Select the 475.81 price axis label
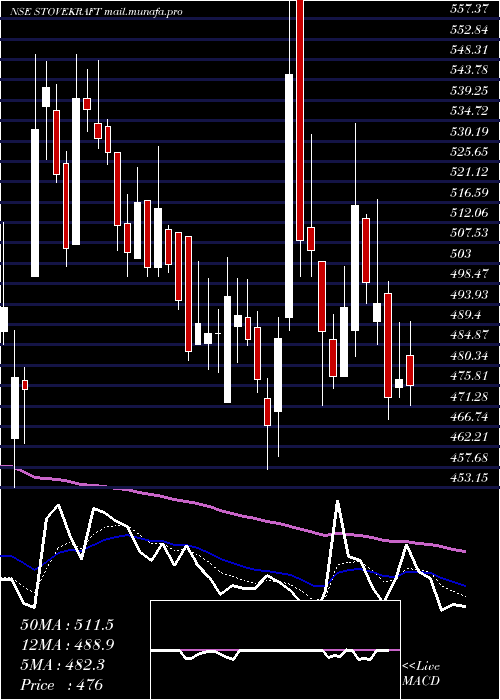500x700 pixels. click(x=469, y=376)
